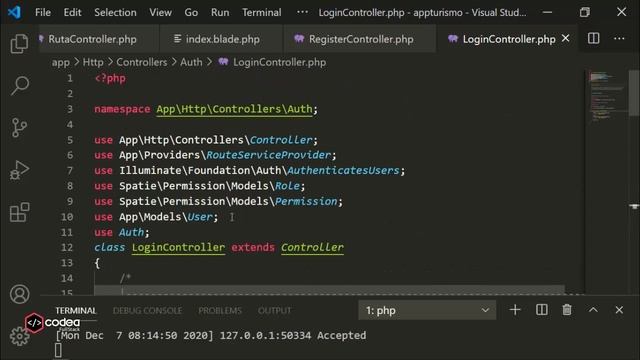Open the Edit menu
This screenshot has height=360, width=640.
(x=72, y=12)
